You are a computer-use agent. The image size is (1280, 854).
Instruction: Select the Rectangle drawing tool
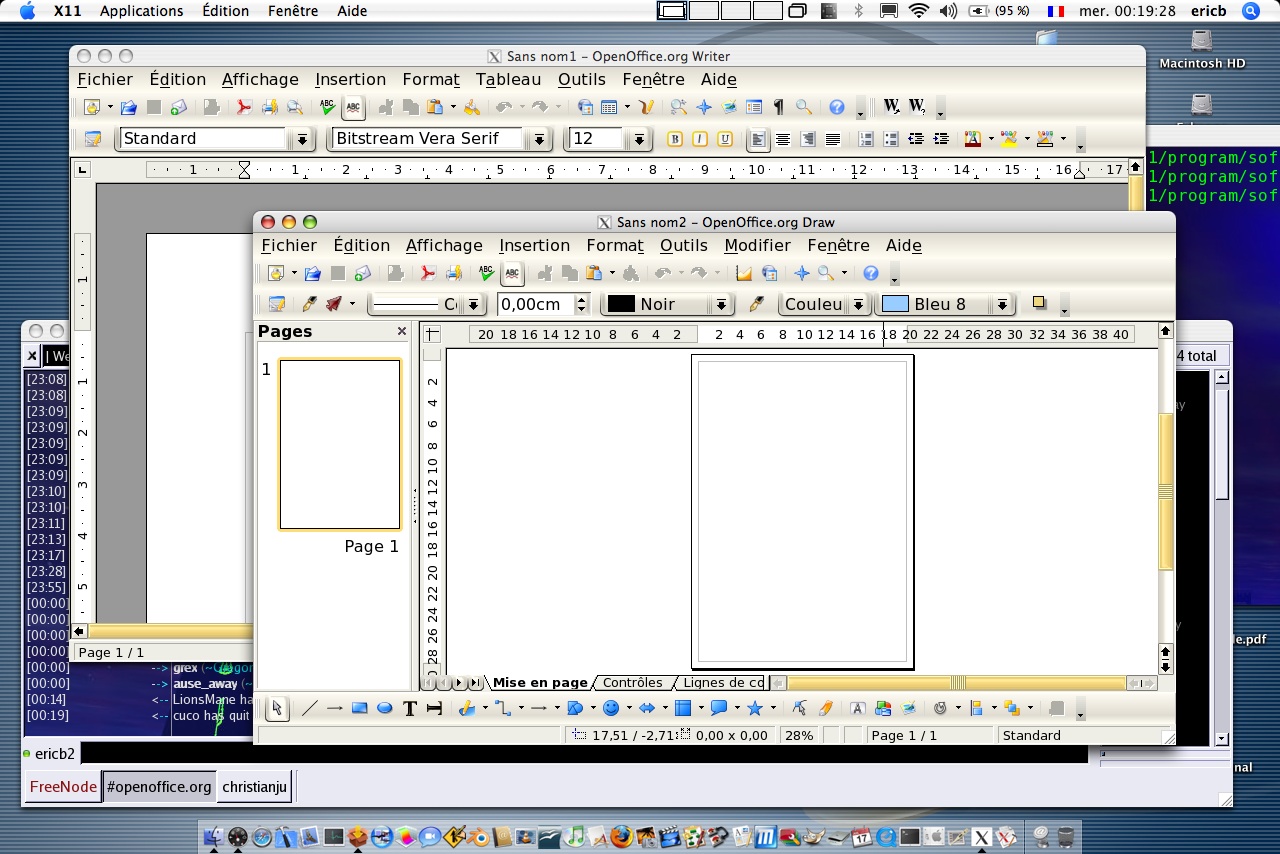coord(360,709)
